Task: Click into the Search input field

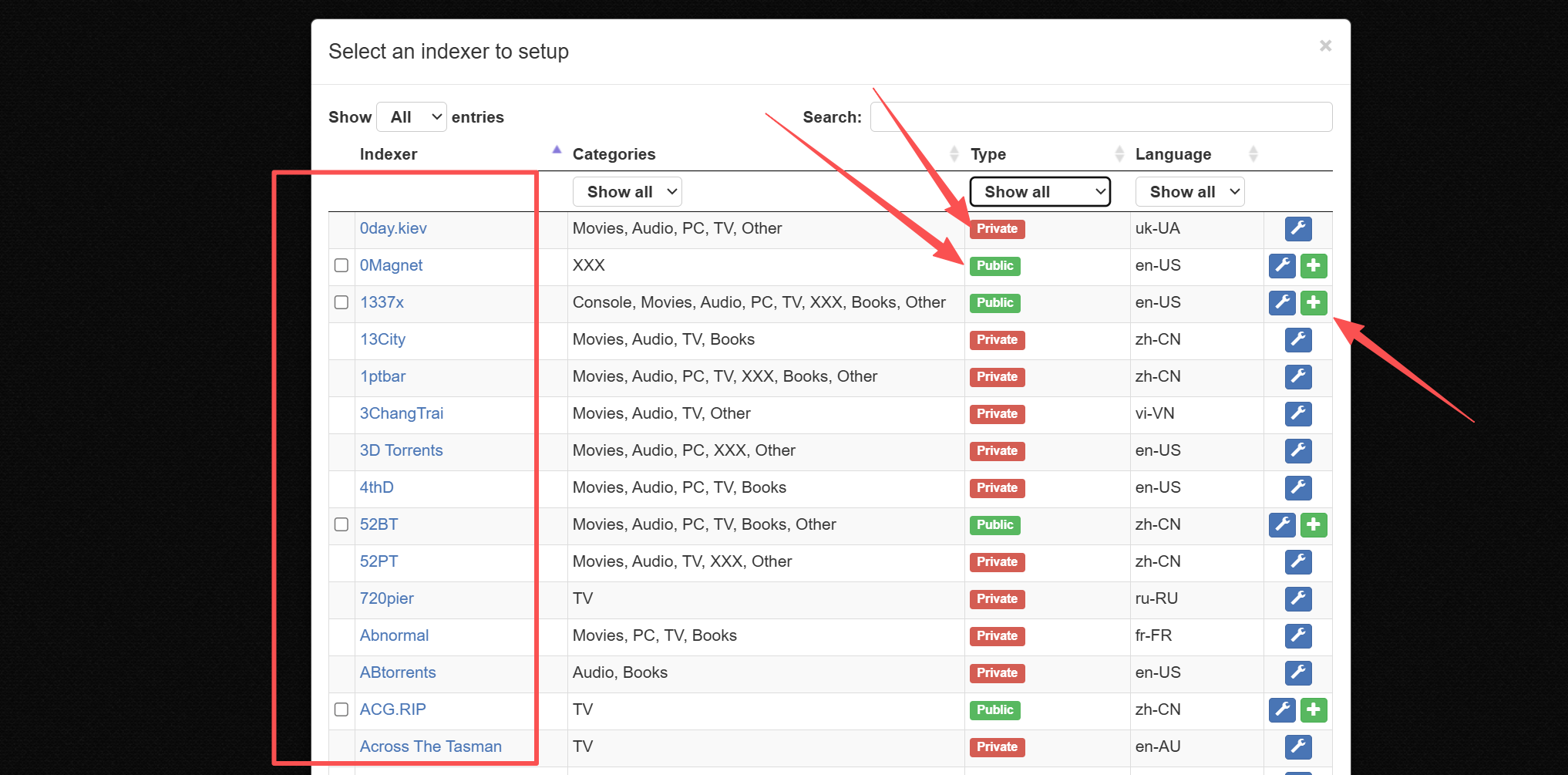Action: click(1101, 117)
